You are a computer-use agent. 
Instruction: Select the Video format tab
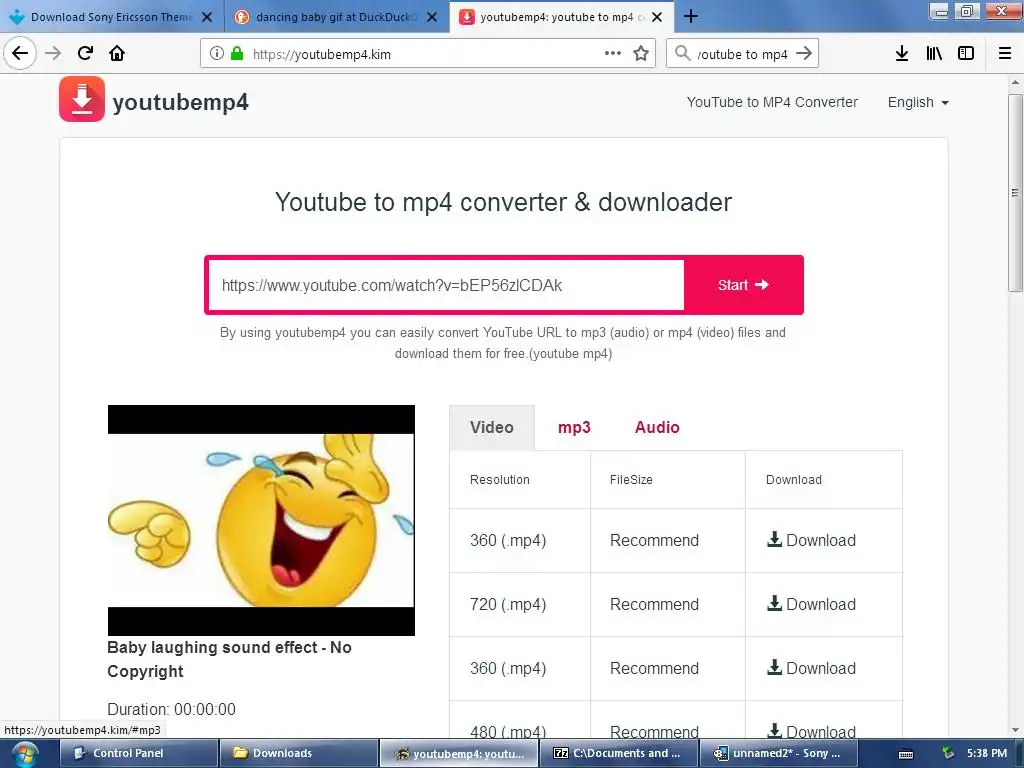(492, 427)
